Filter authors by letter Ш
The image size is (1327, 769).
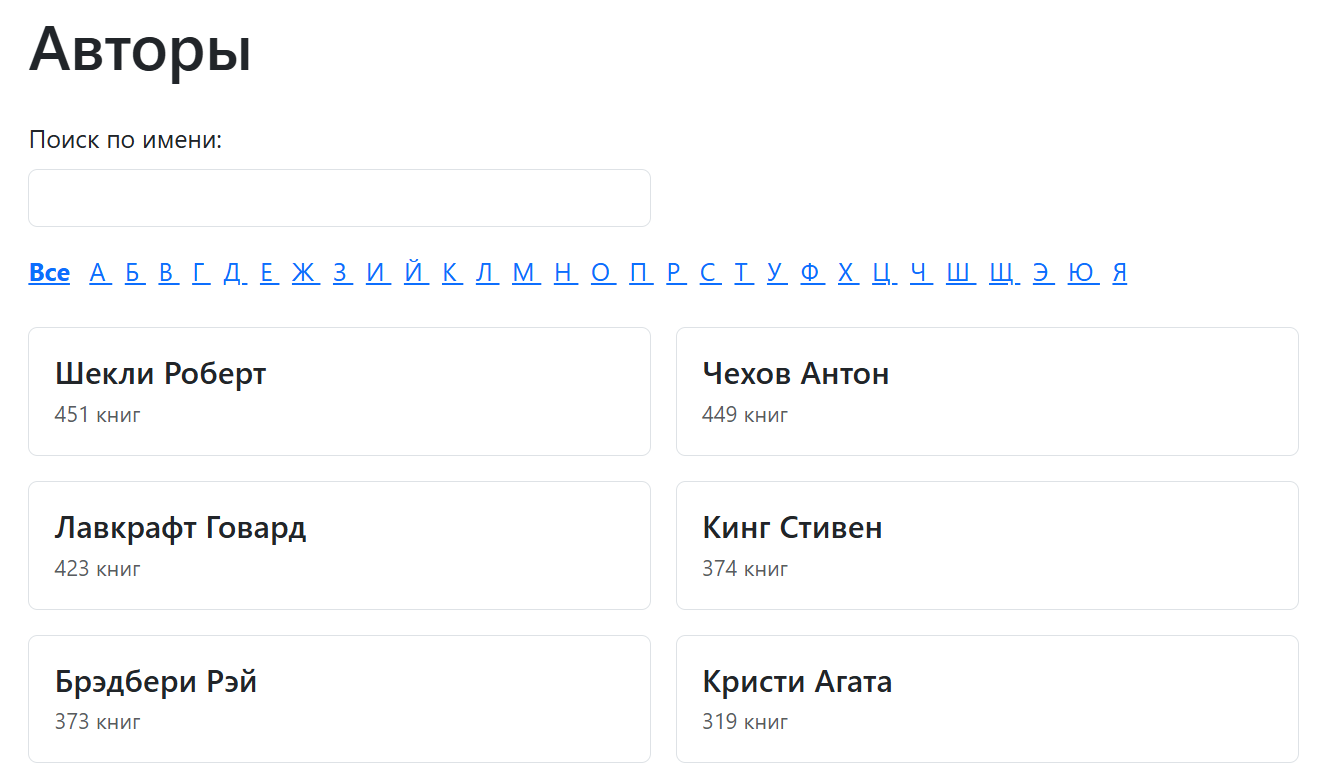tap(959, 272)
